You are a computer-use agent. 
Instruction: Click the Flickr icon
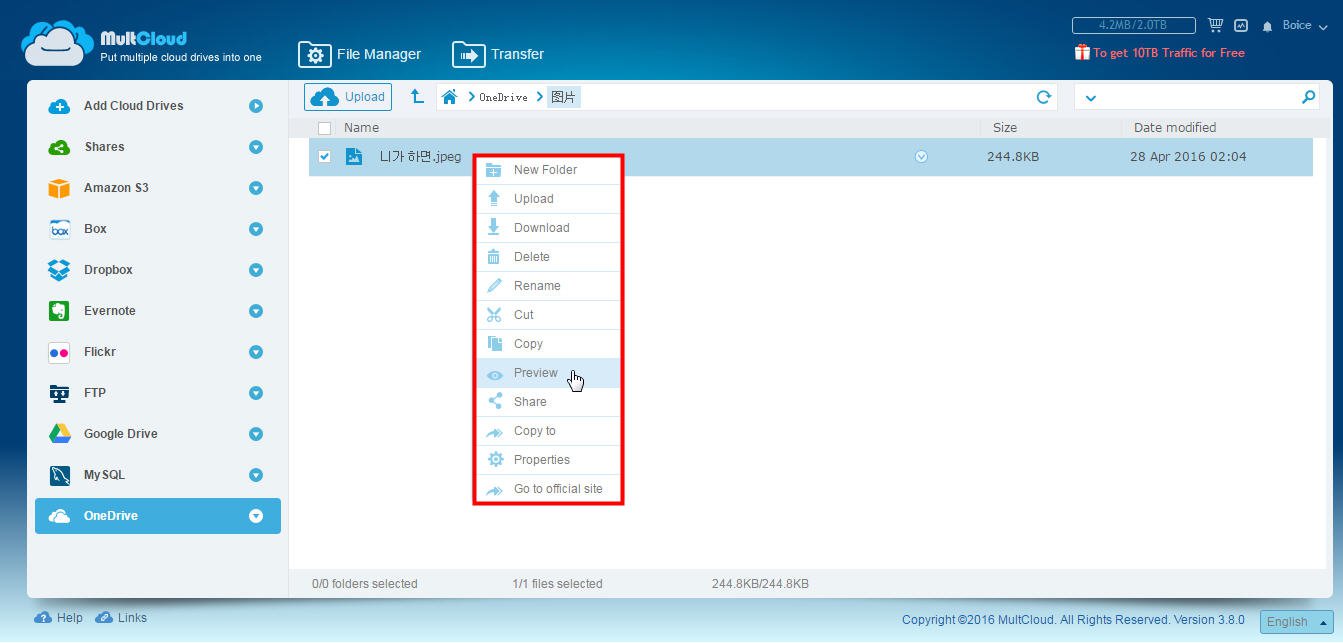tap(59, 352)
